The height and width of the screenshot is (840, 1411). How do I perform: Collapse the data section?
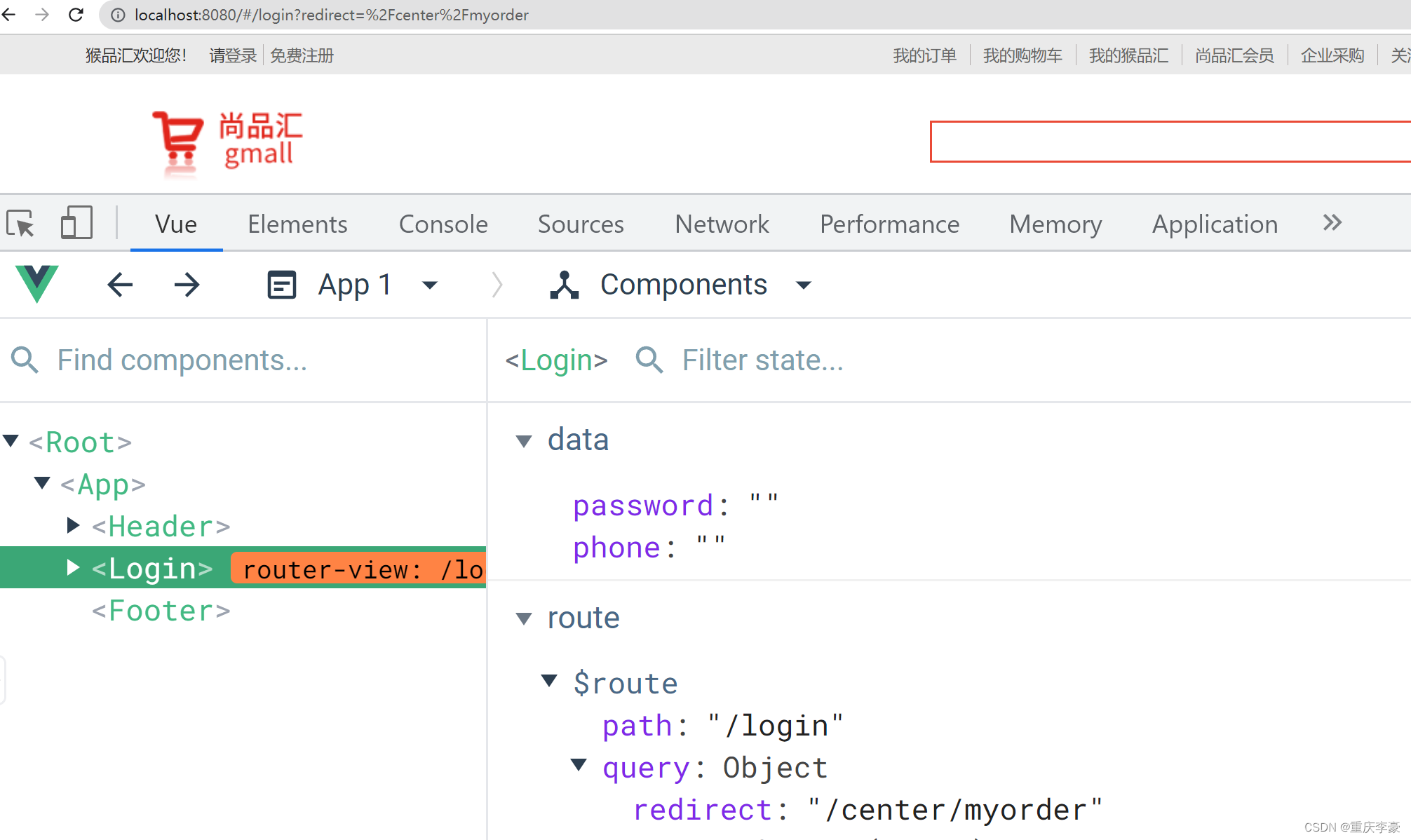point(524,441)
